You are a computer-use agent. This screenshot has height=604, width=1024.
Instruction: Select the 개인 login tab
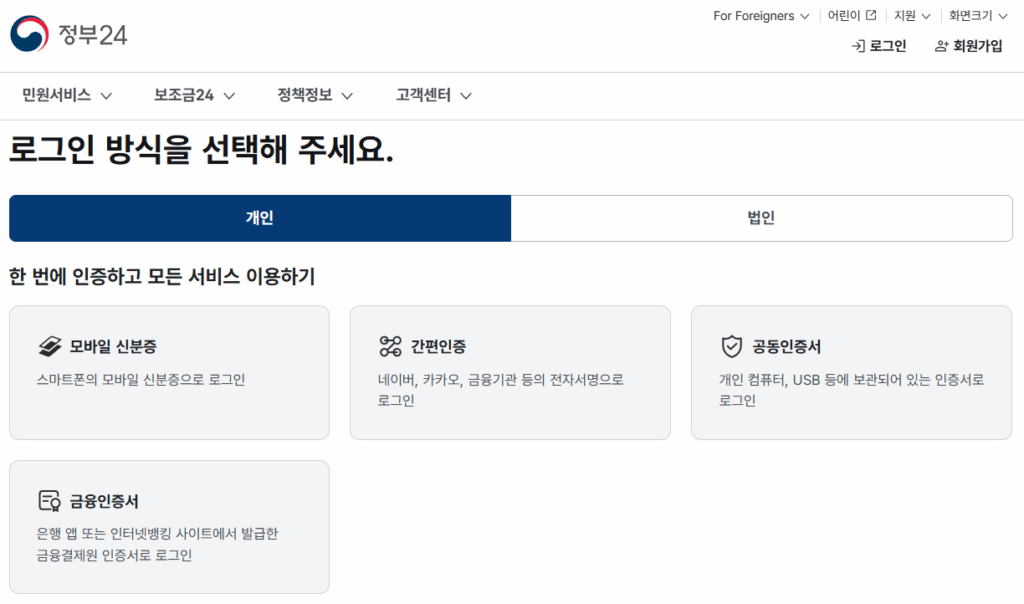tap(260, 218)
